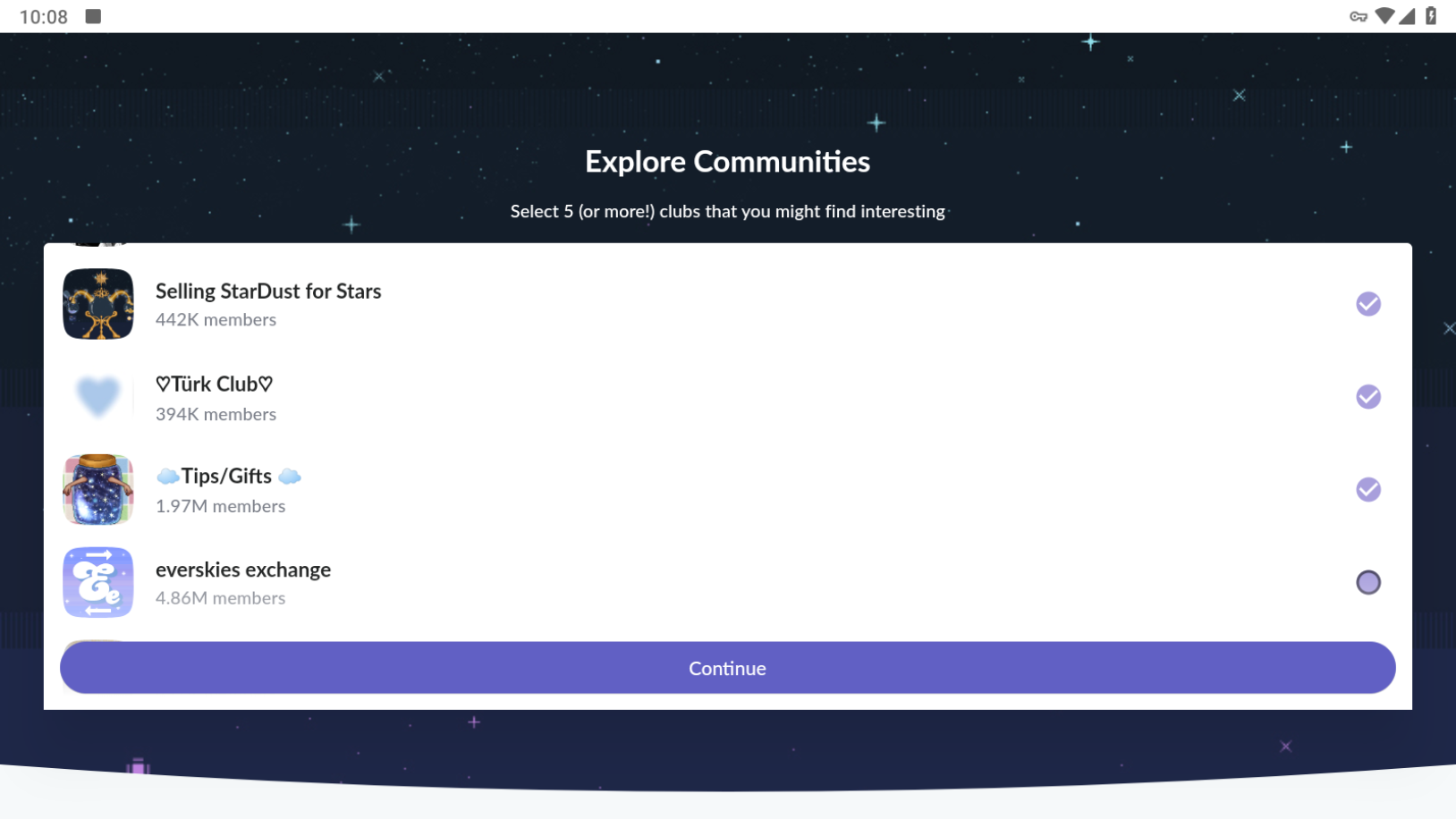Uncheck the Selling StarDust for Stars checkmark
1456x819 pixels.
coord(1367,304)
